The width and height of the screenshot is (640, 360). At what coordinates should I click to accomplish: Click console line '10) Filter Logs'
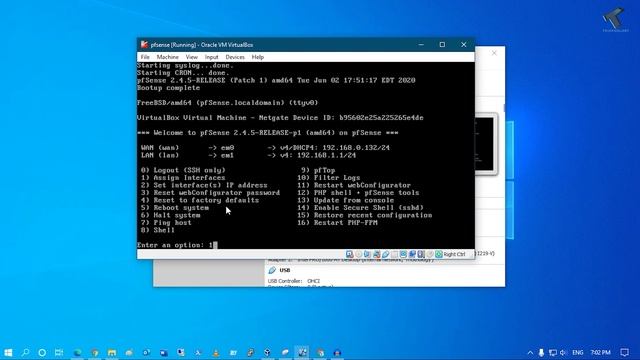point(329,178)
